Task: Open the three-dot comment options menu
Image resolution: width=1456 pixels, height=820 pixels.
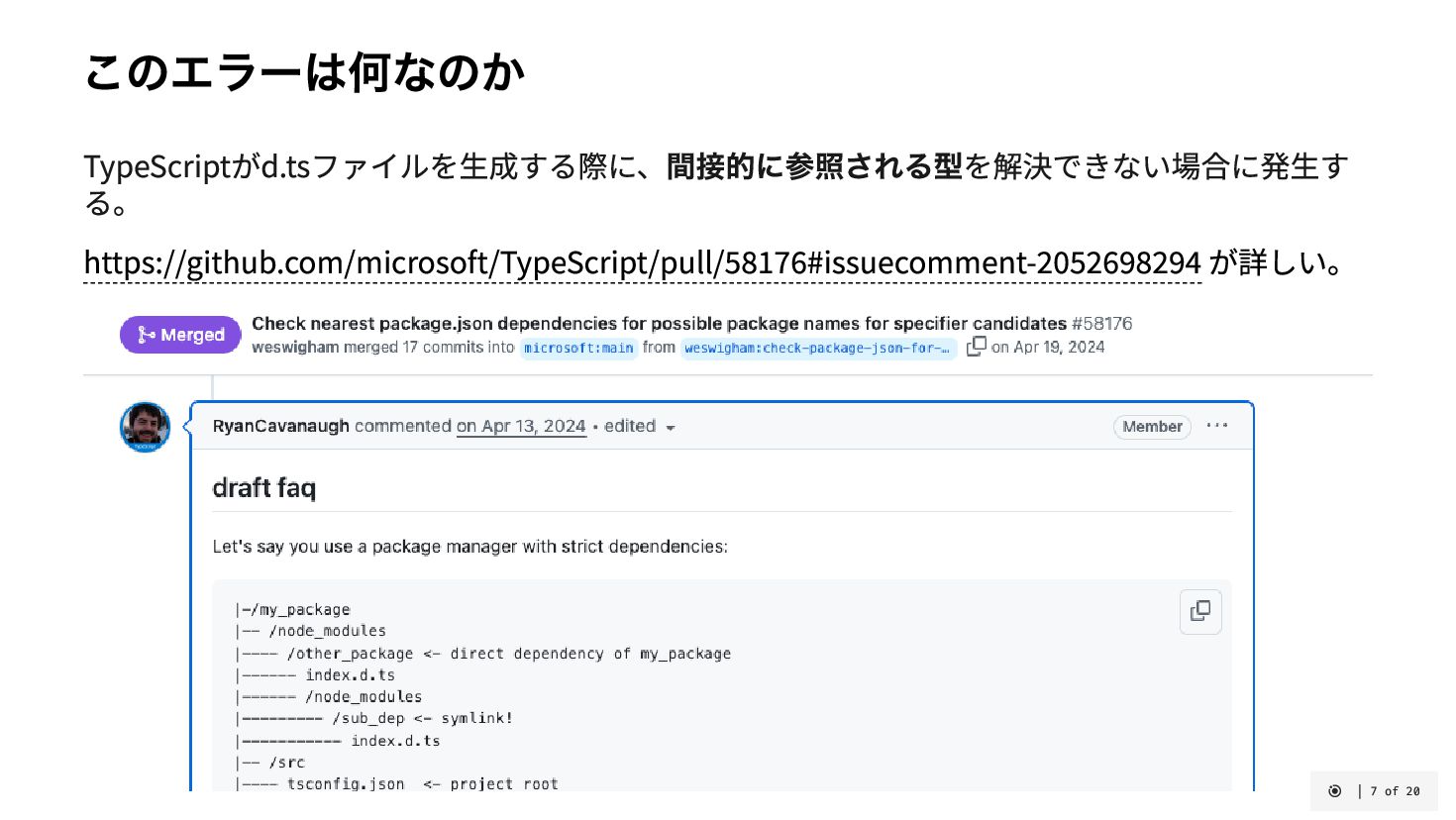Action: coord(1217,426)
